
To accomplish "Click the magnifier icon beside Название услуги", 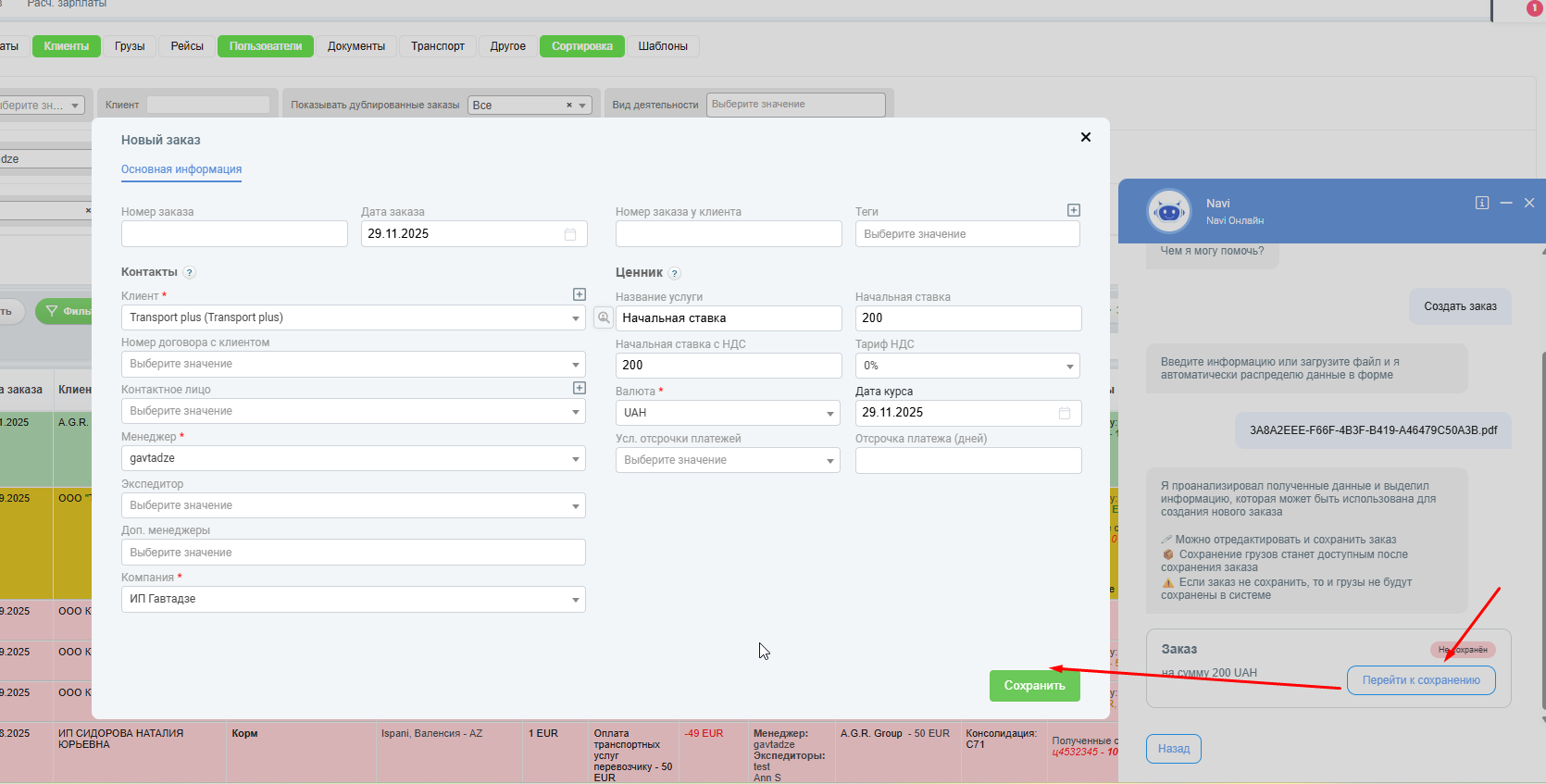I will click(x=603, y=318).
